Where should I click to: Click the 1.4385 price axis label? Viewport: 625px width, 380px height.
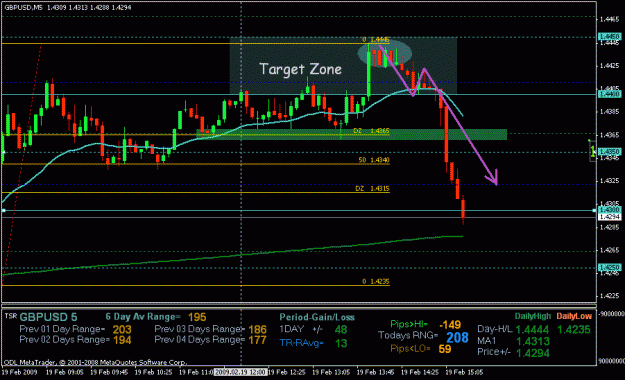point(609,112)
